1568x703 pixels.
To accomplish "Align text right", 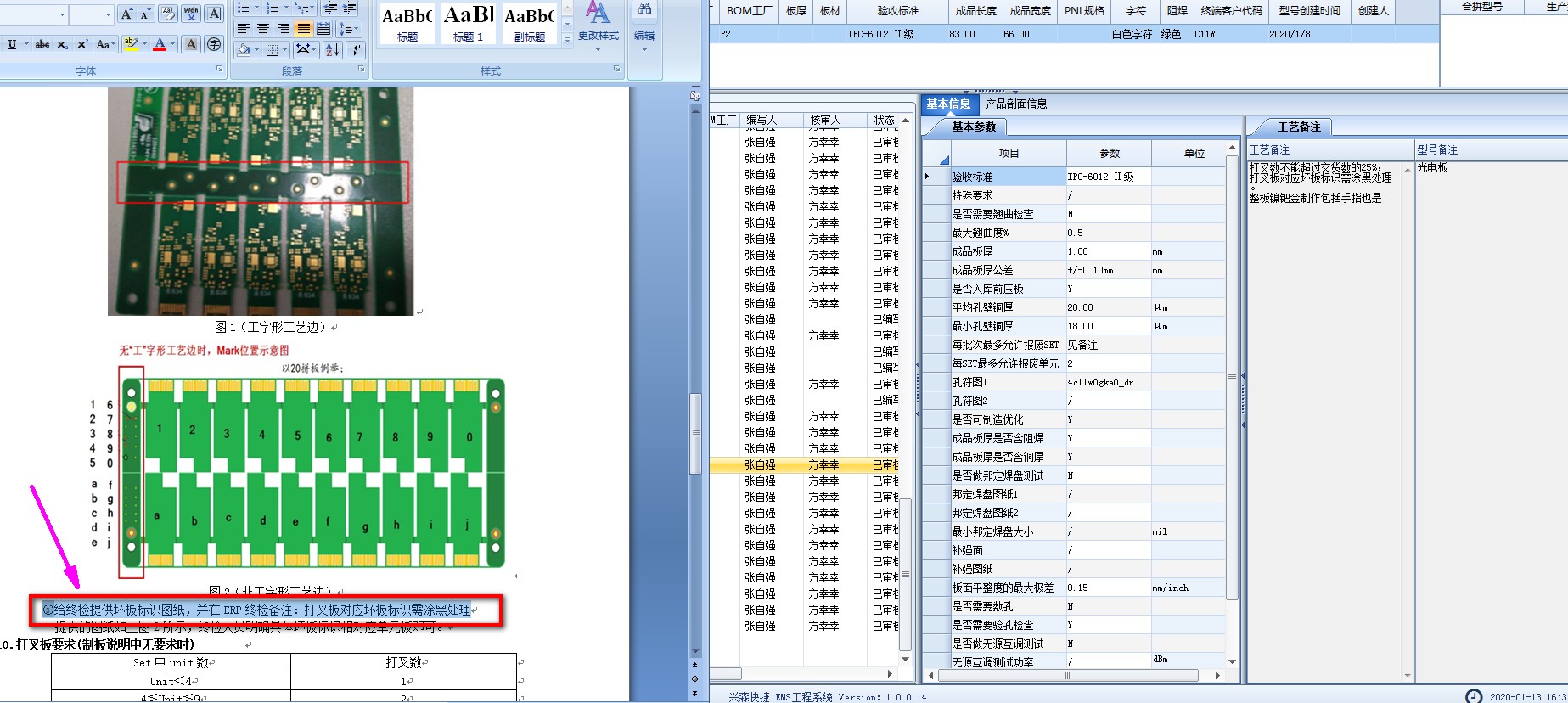I will tap(283, 28).
